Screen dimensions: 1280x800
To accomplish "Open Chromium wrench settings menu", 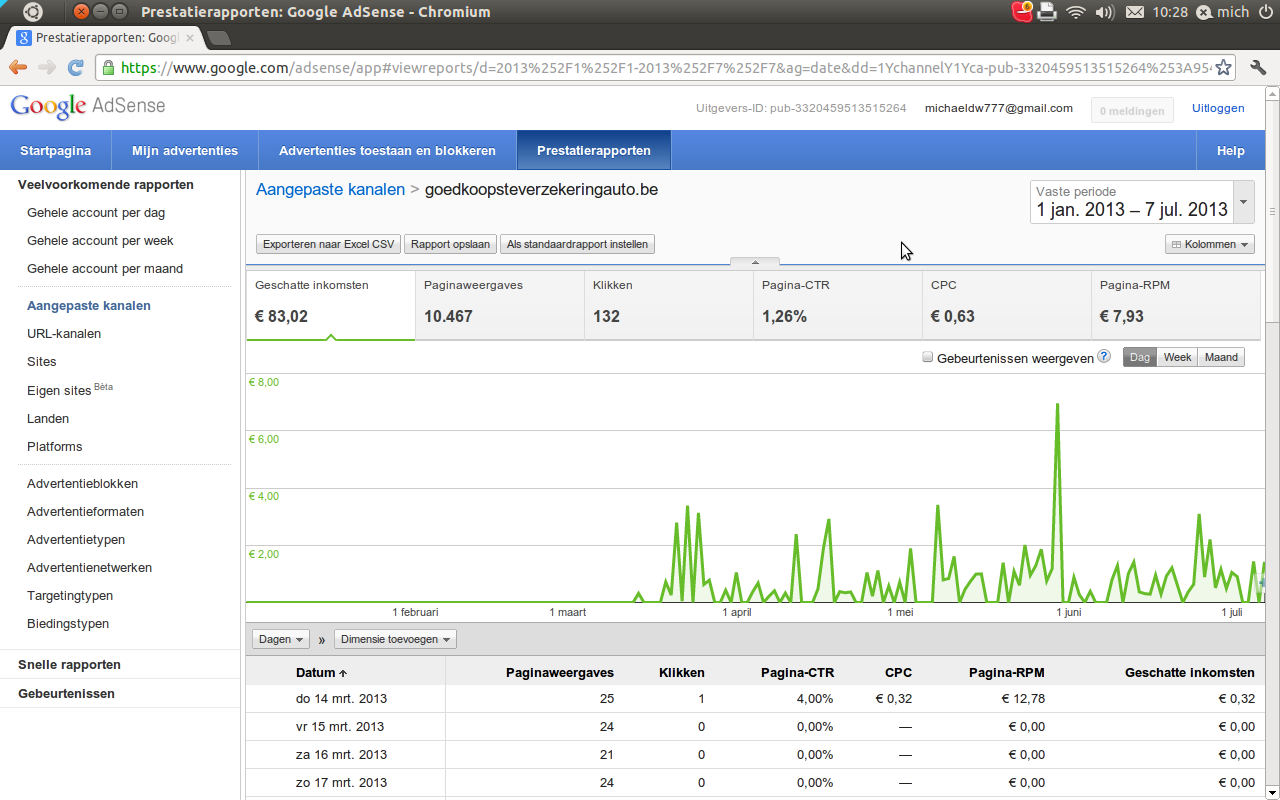I will tap(1258, 68).
